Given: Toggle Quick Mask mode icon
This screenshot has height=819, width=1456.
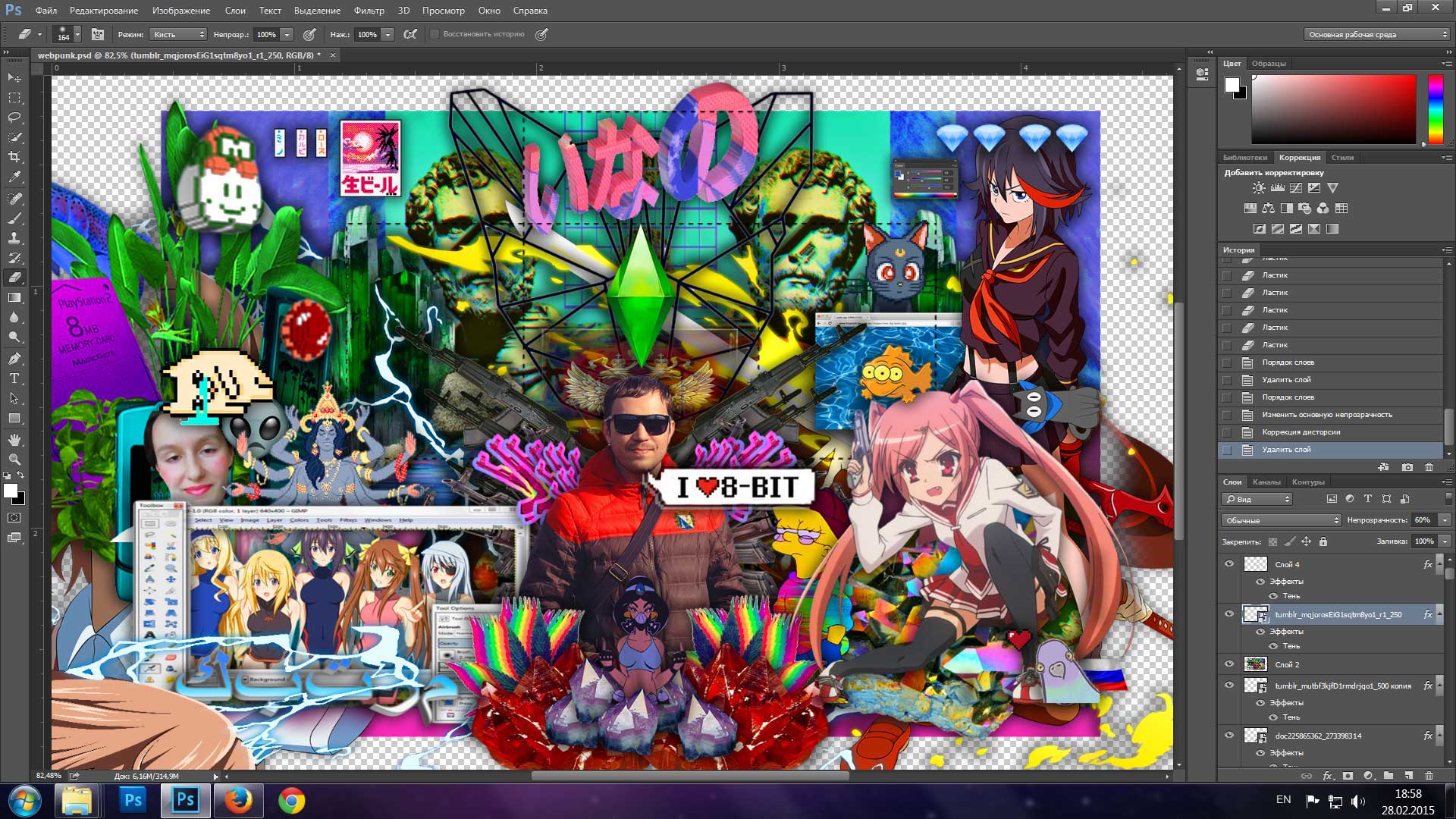Looking at the screenshot, I should pos(14,518).
